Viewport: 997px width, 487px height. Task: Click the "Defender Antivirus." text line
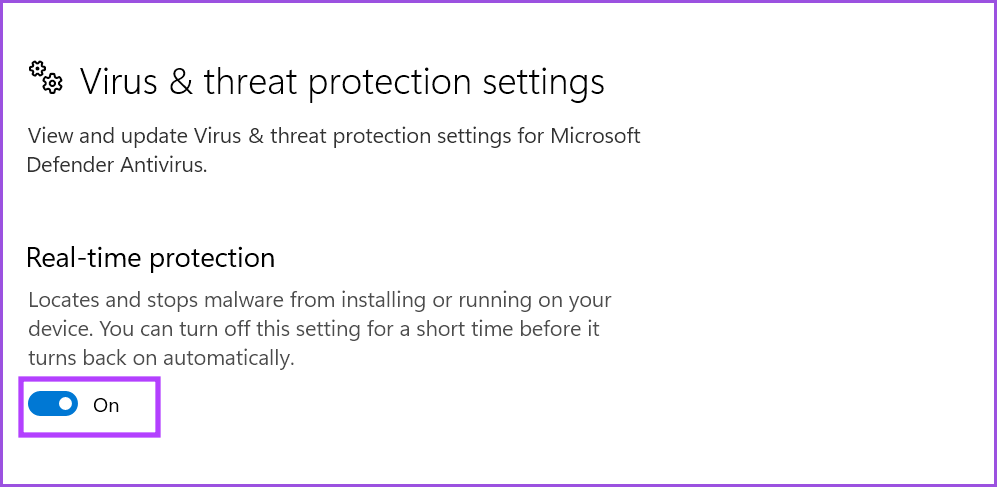pos(117,165)
